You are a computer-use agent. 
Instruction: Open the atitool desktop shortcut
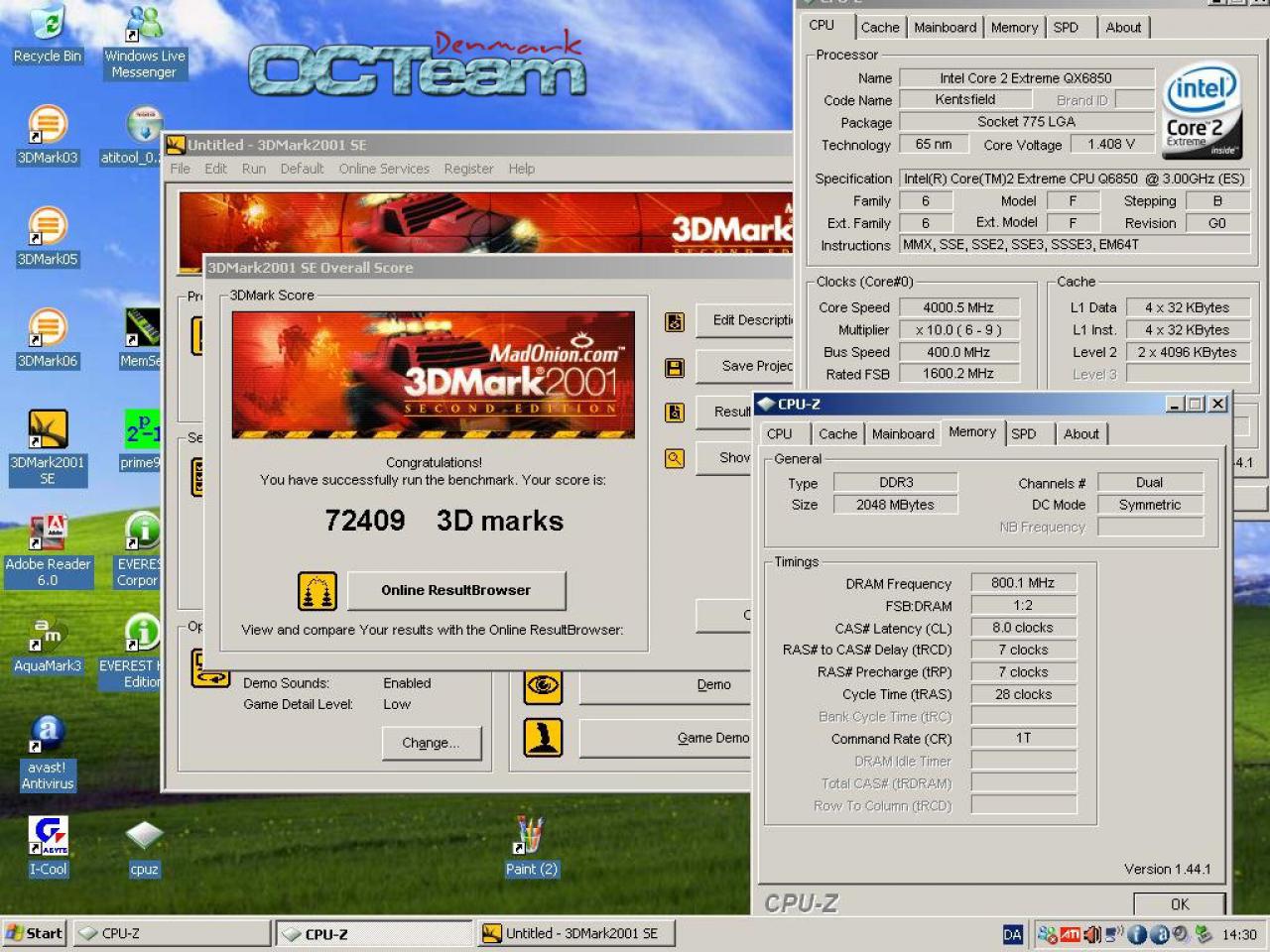point(131,135)
